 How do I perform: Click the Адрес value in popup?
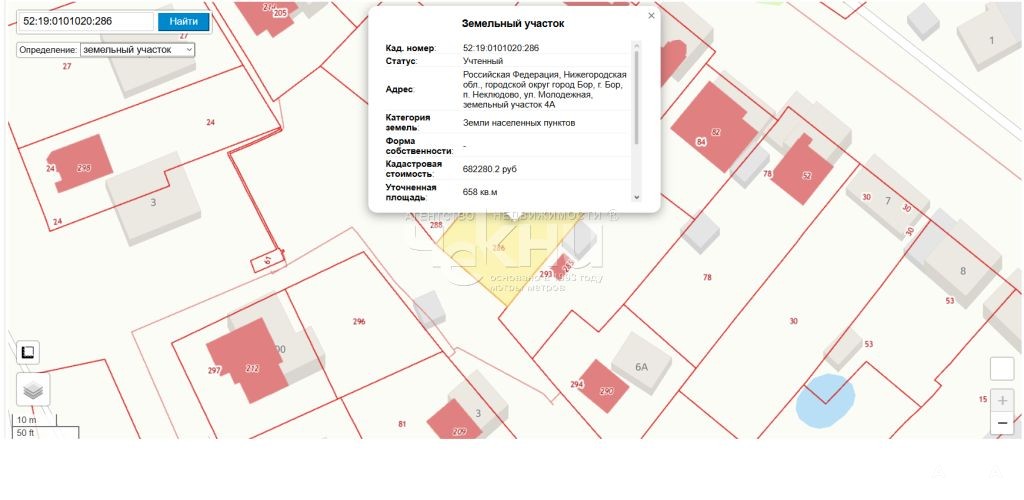545,89
